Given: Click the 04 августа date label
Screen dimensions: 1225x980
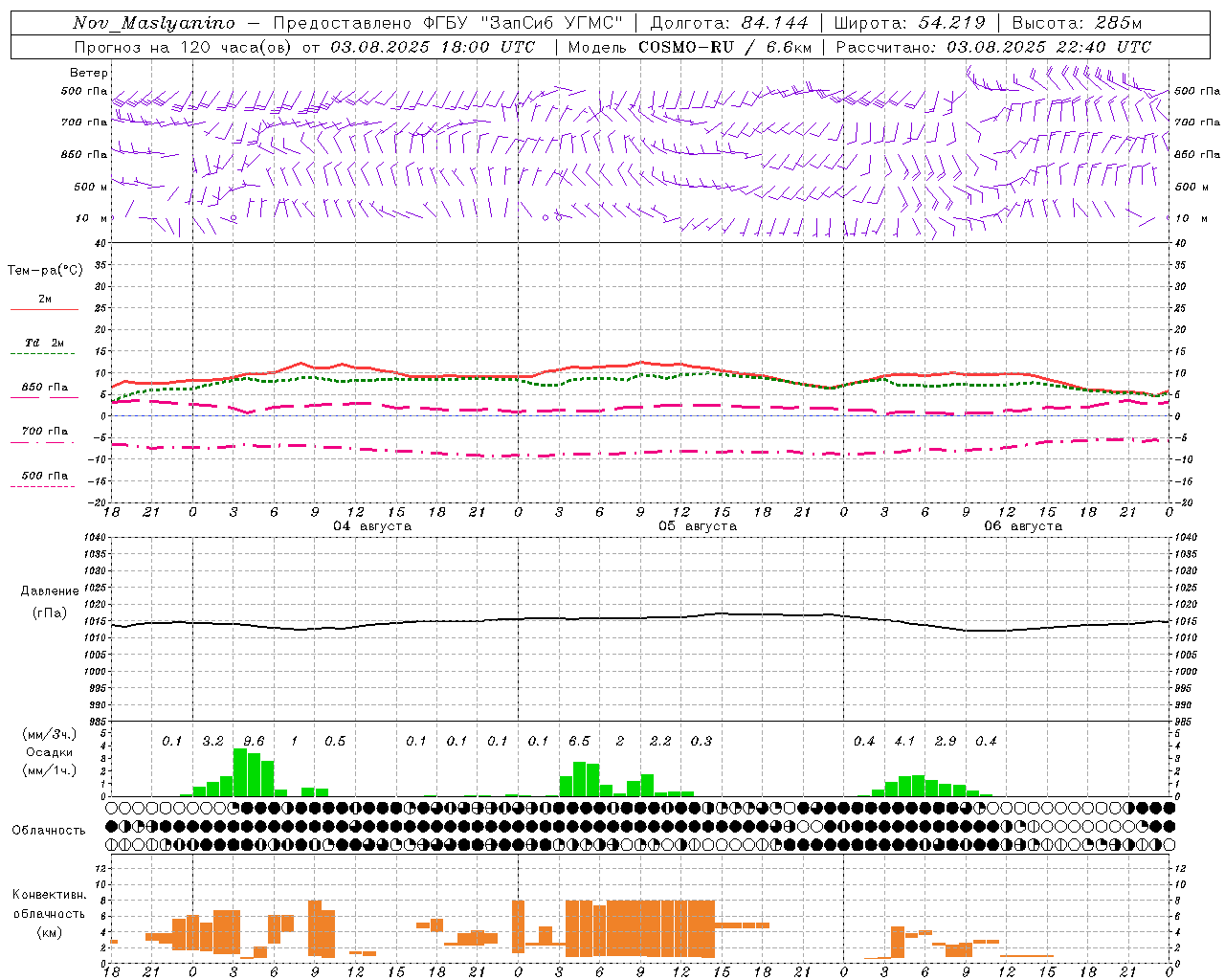Looking at the screenshot, I should (372, 526).
